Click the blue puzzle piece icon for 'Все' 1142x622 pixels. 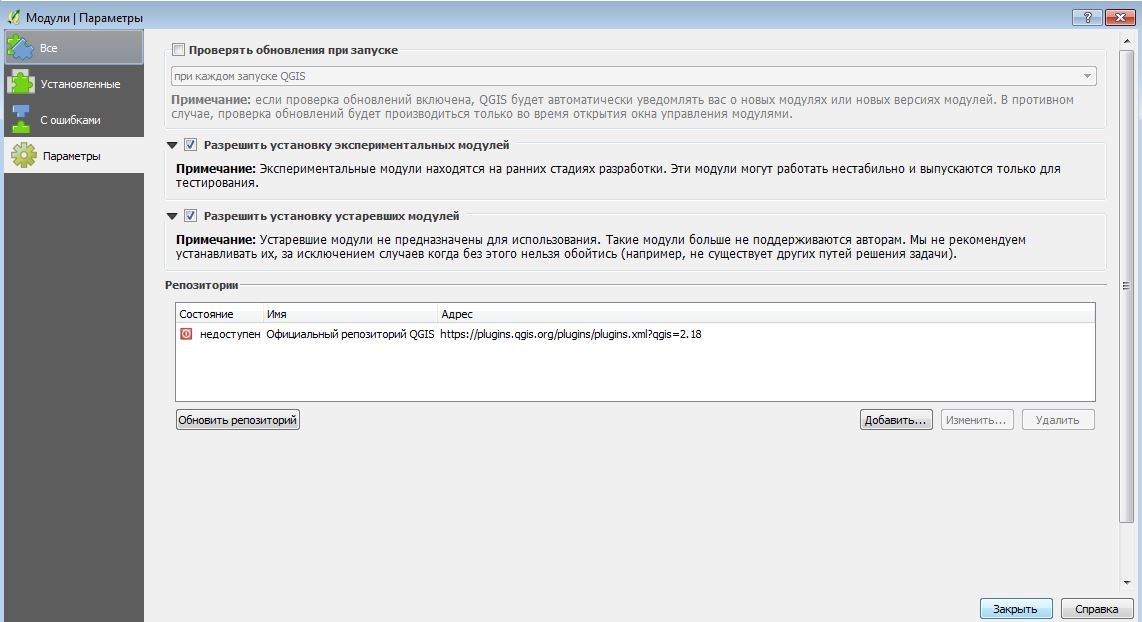[20, 47]
